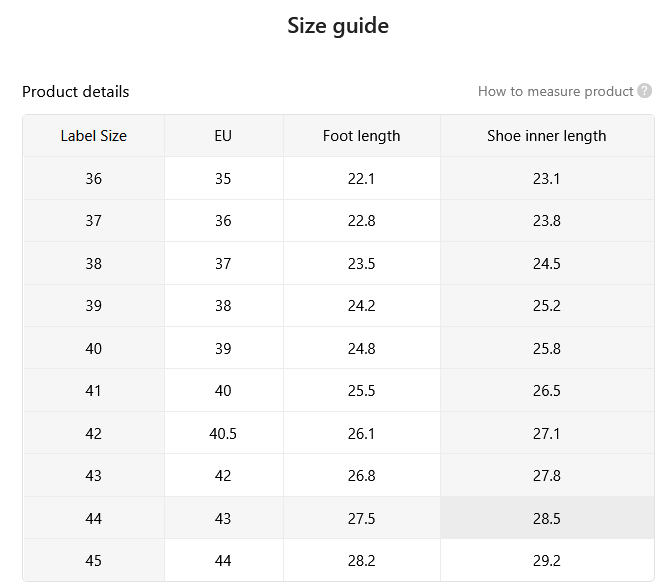Screen dimensions: 662x582
Task: Click the Shoe inner length column header
Action: click(547, 136)
